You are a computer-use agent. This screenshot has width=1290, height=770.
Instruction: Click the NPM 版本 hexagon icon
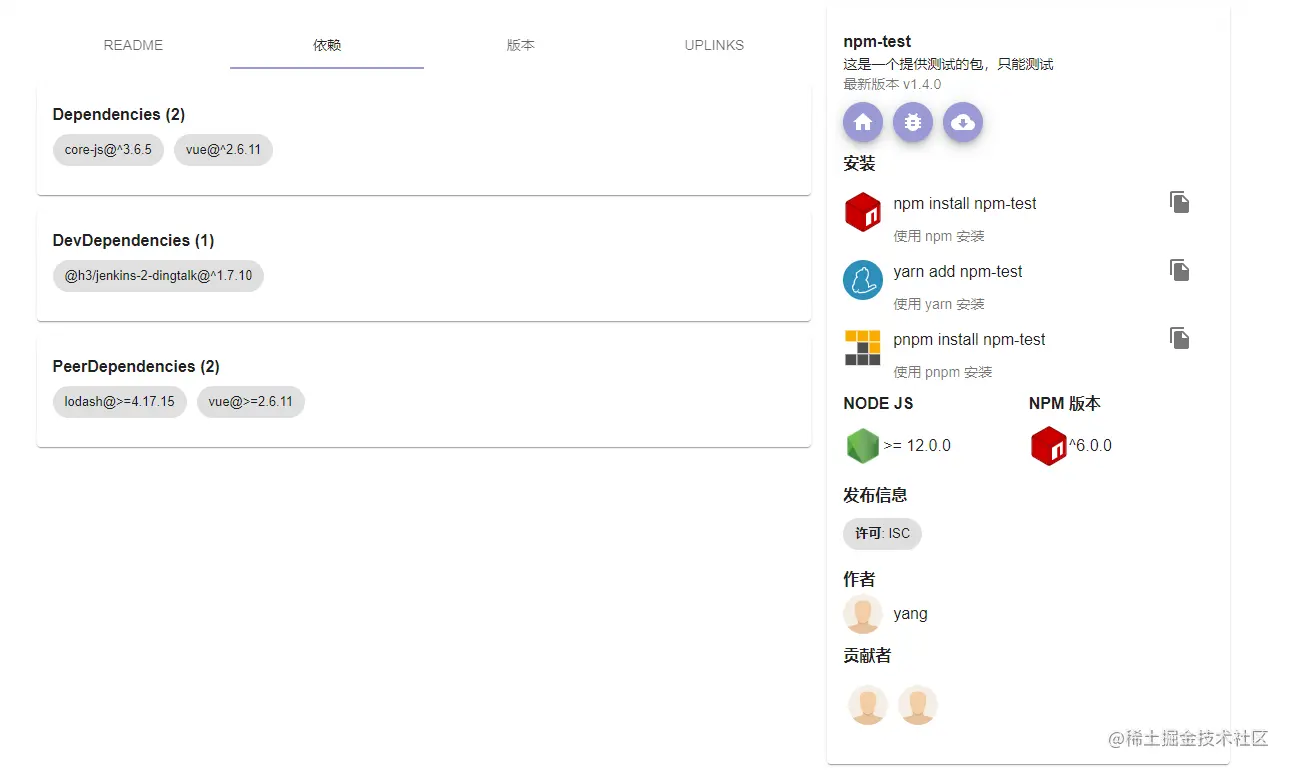click(x=1049, y=445)
